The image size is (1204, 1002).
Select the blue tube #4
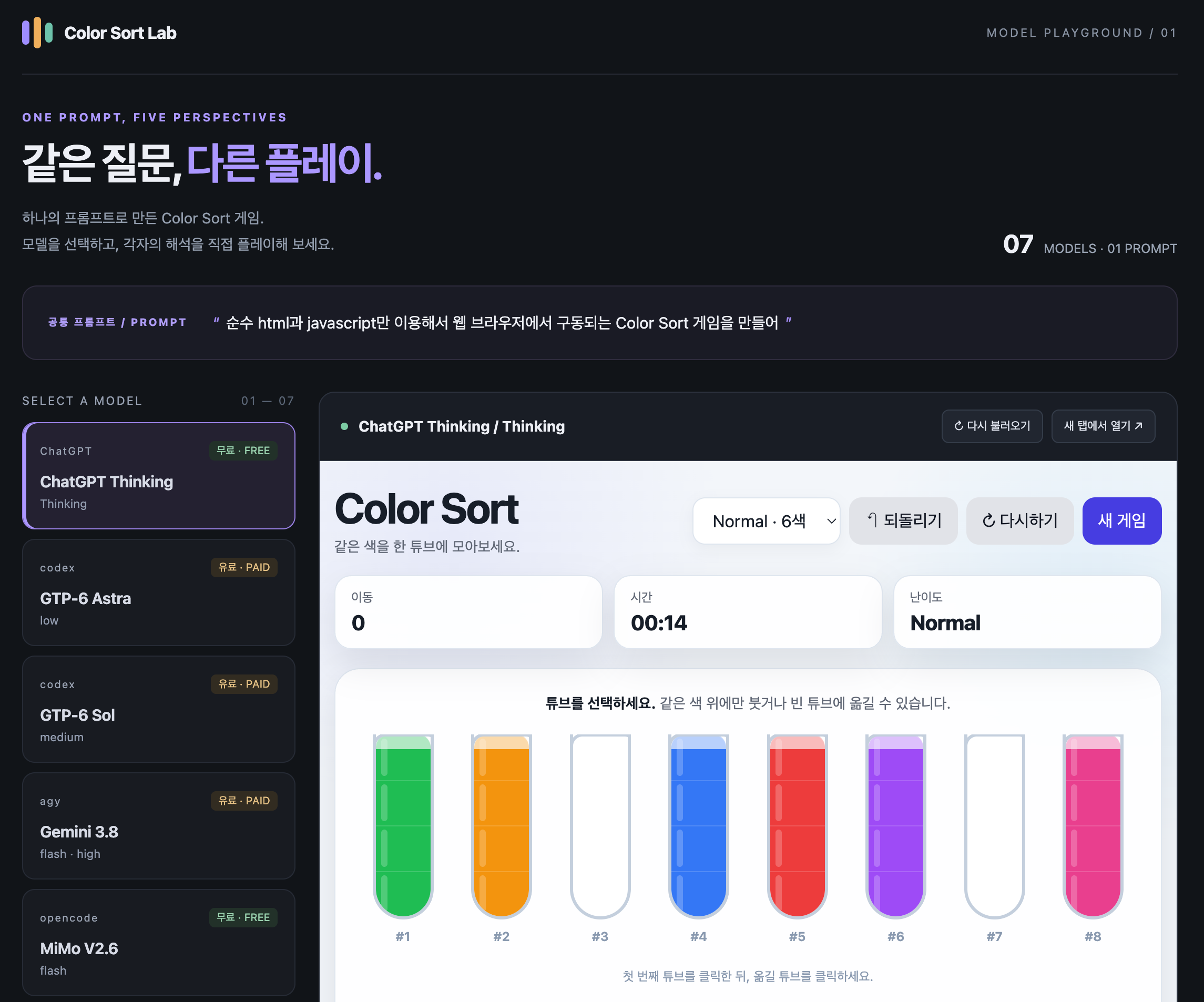pyautogui.click(x=698, y=826)
